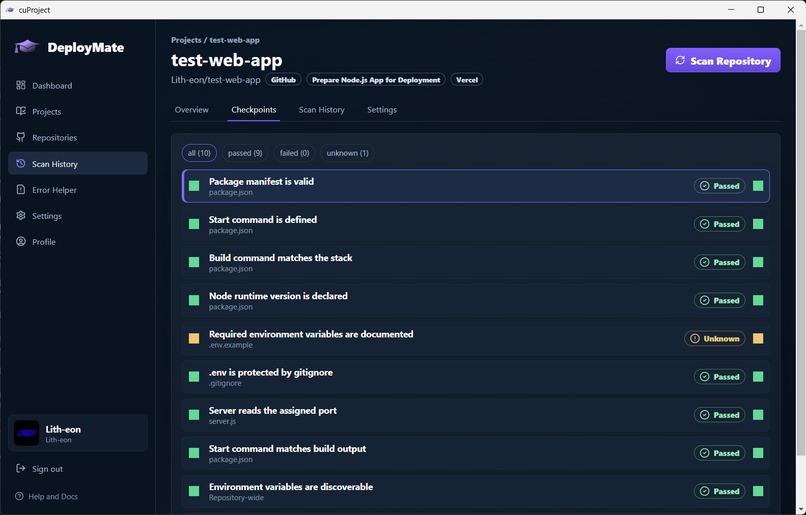Click the Scan Repository button
806x515 pixels.
723,61
